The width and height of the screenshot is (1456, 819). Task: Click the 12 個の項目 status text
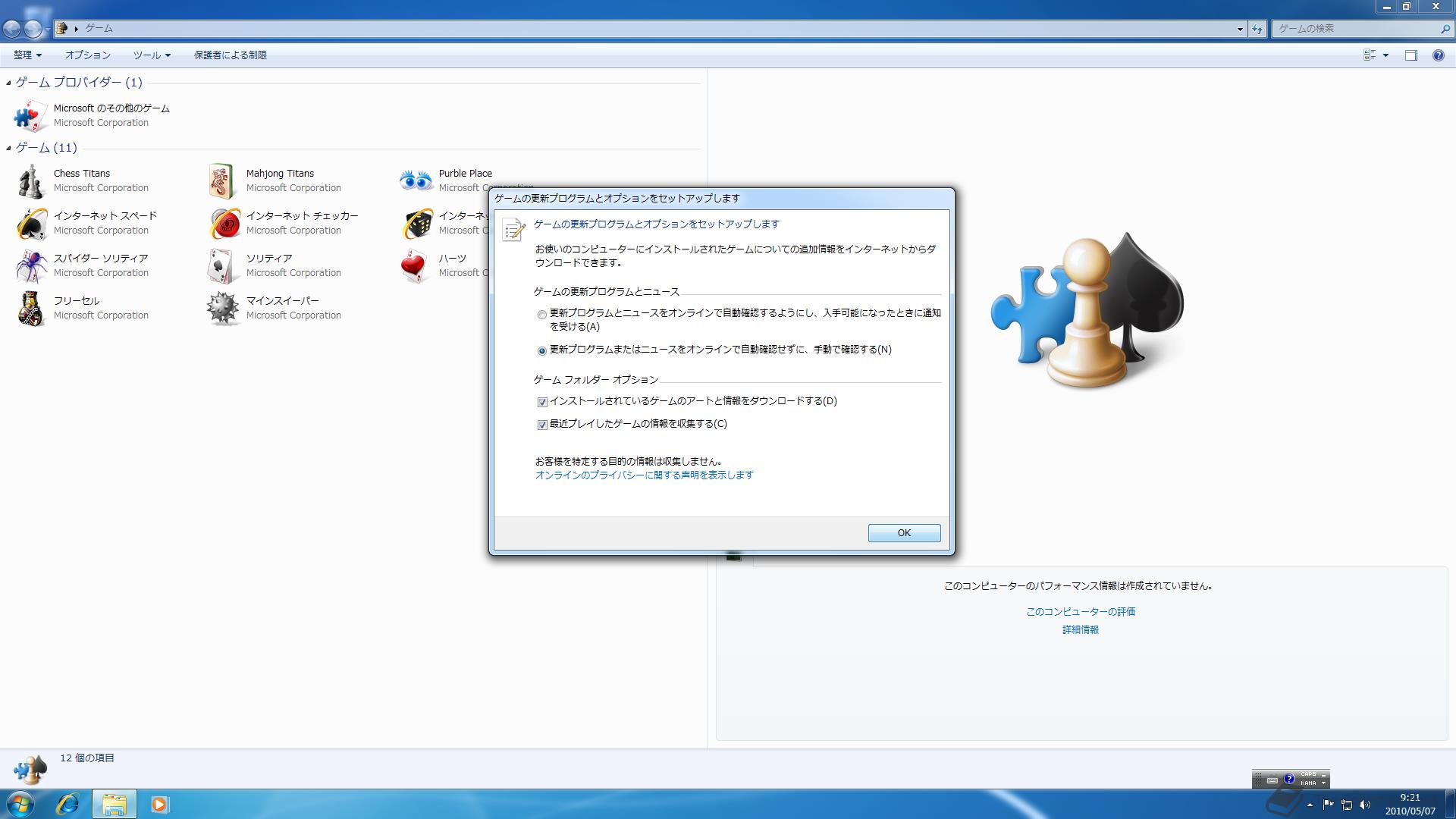click(87, 758)
